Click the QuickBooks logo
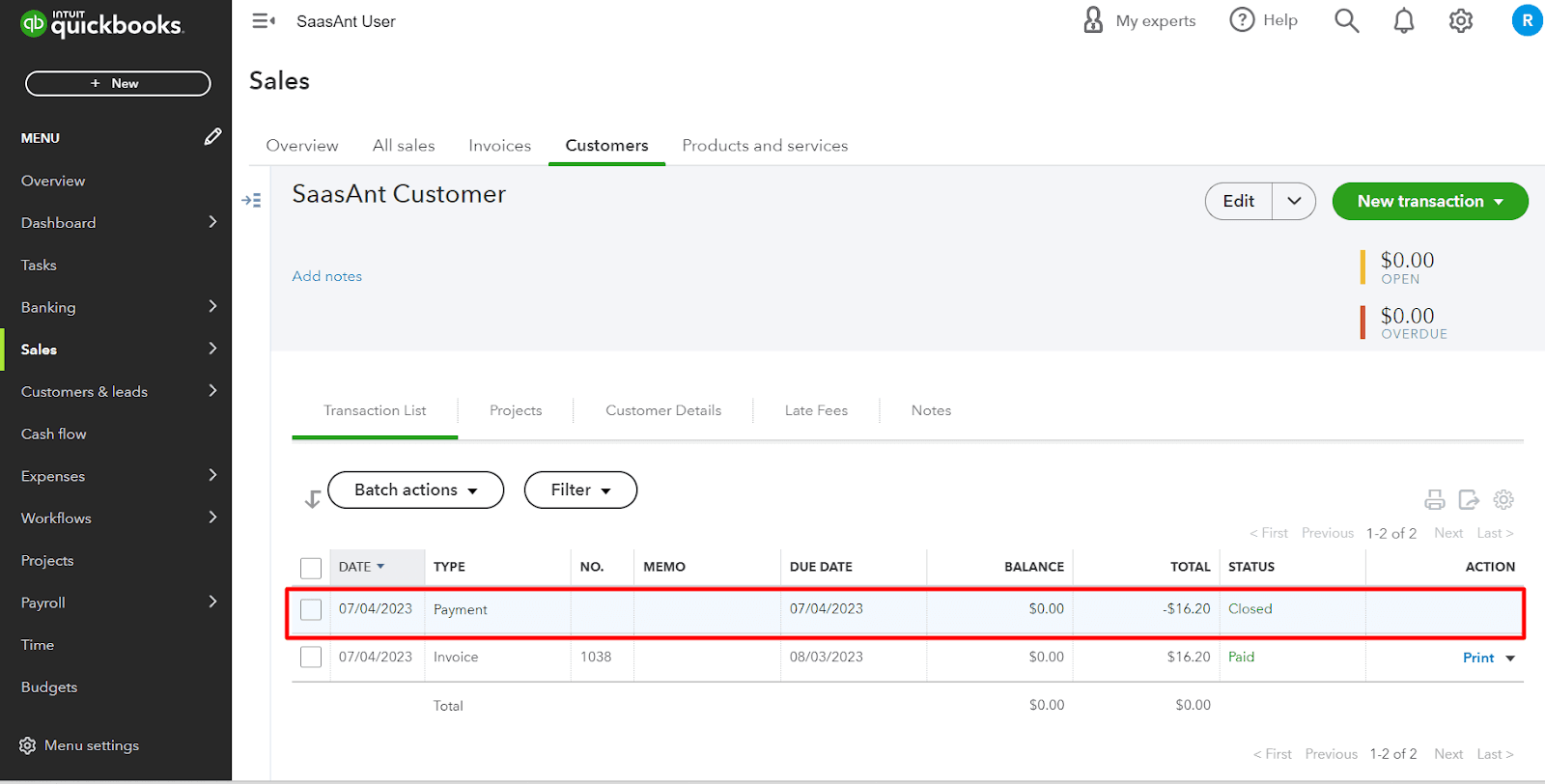The height and width of the screenshot is (784, 1545). tap(101, 23)
